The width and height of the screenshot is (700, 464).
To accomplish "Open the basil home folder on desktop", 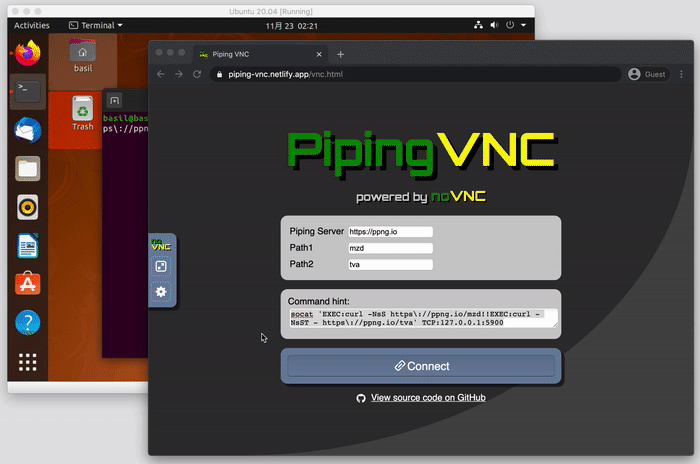I will [83, 56].
